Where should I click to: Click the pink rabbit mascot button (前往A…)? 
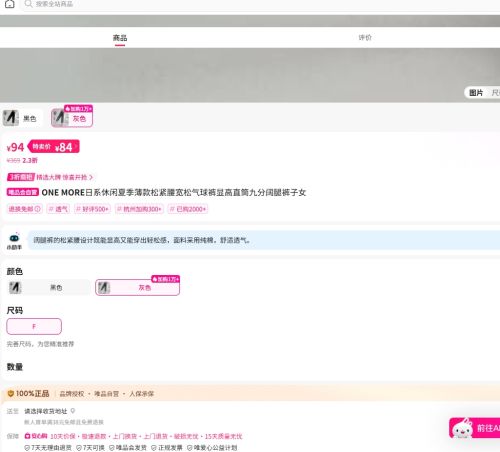475,428
